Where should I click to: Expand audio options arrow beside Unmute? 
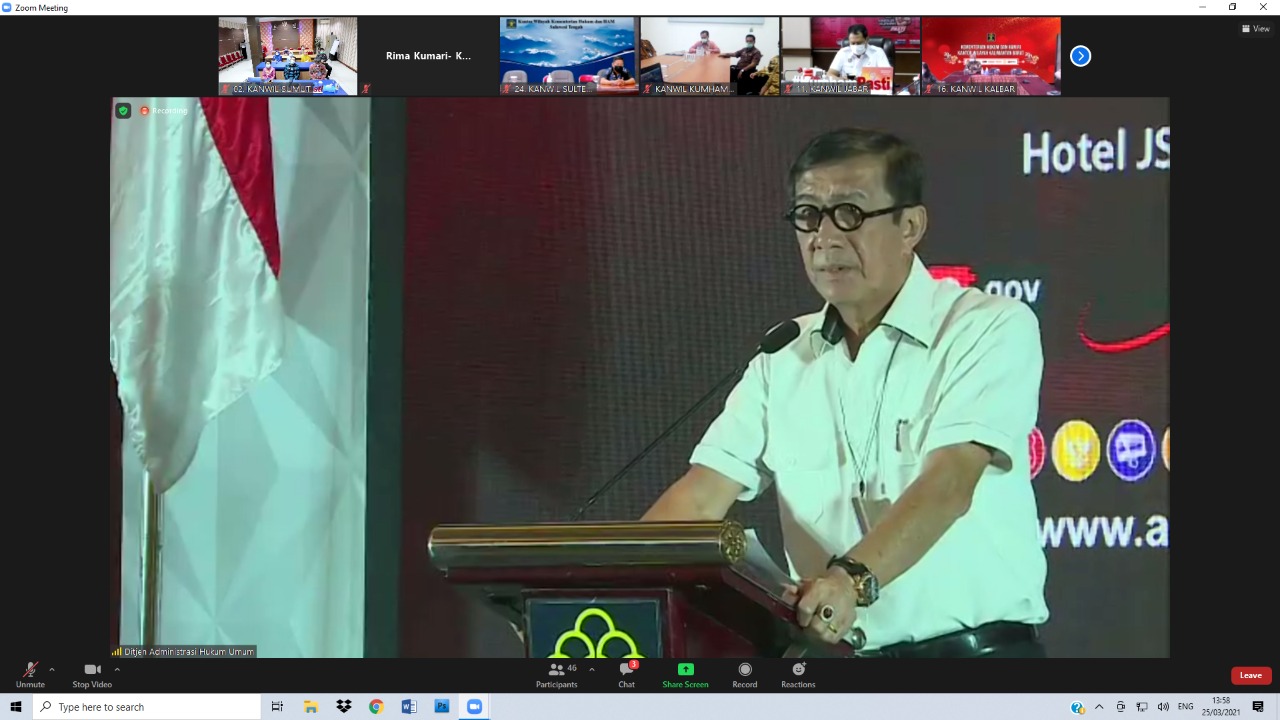(x=52, y=669)
